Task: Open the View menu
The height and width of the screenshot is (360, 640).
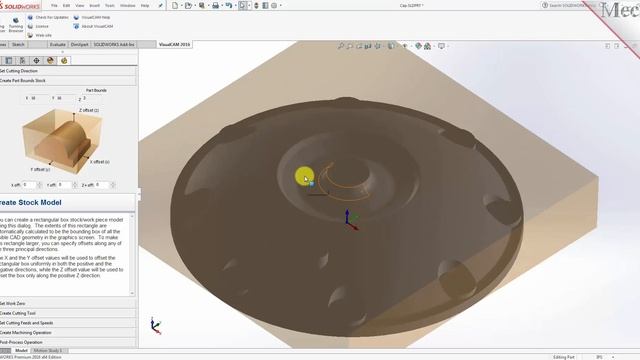Action: coord(80,6)
